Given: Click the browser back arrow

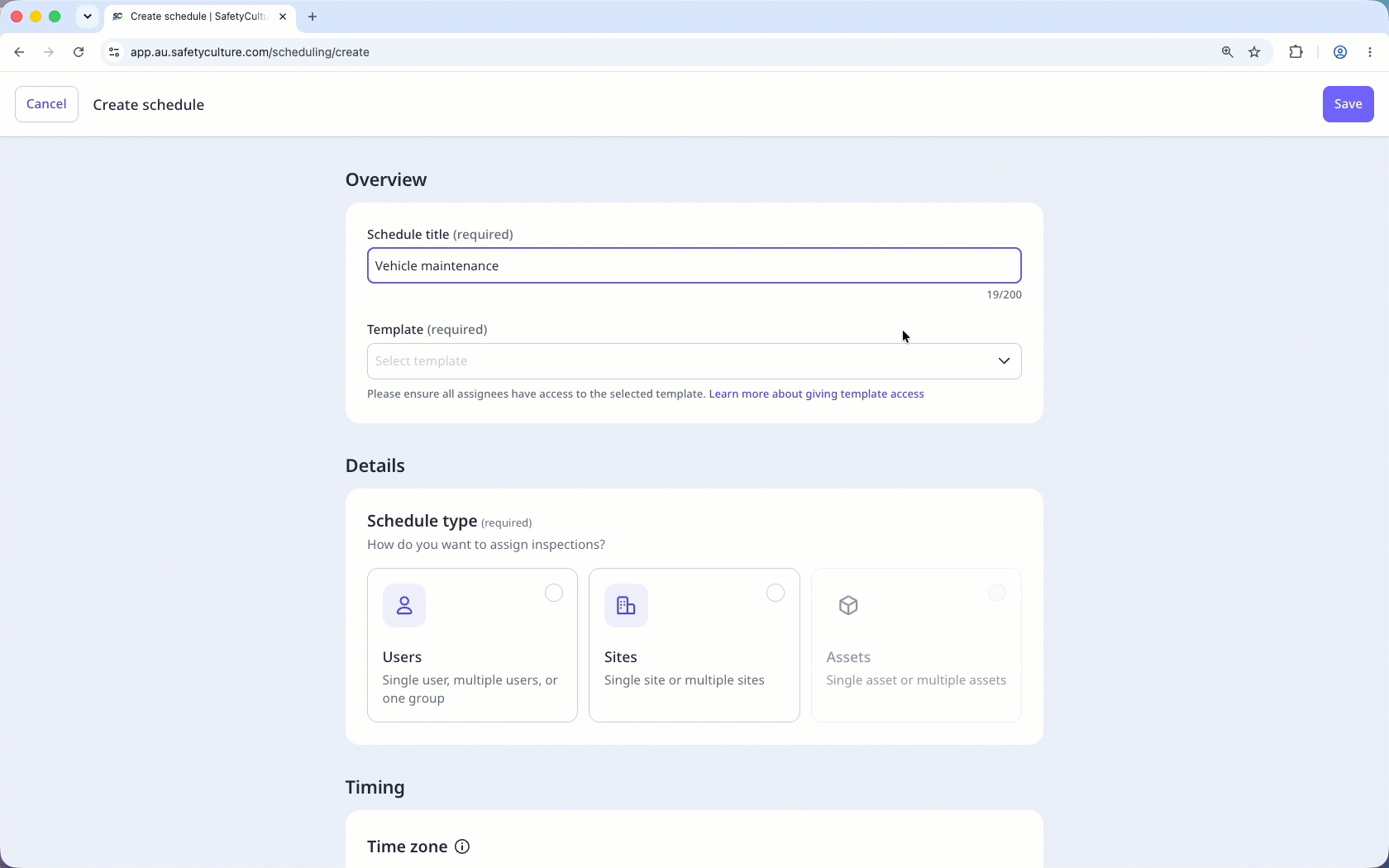Looking at the screenshot, I should click(x=19, y=52).
